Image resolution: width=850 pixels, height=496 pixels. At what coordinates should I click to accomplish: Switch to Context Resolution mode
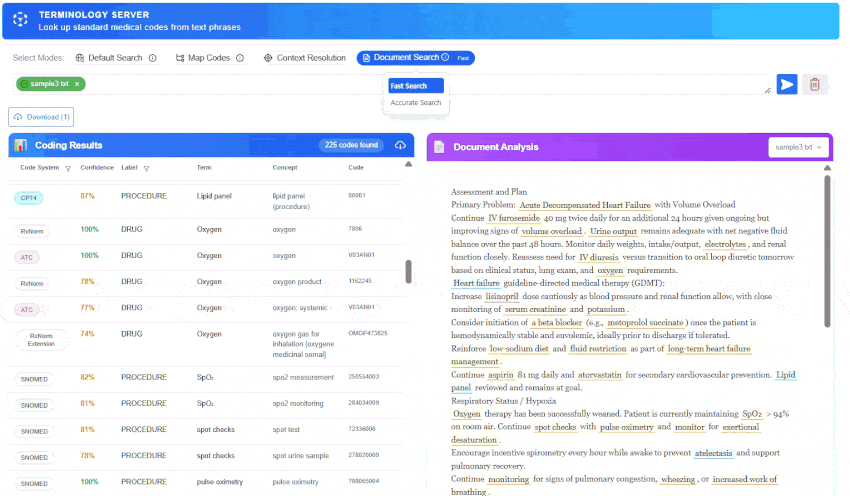point(305,58)
